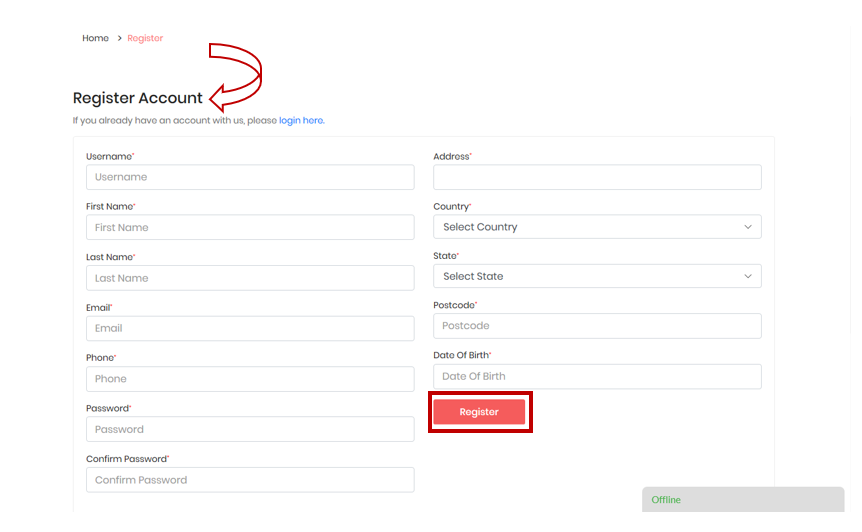Click the Address input field
Image resolution: width=862 pixels, height=532 pixels.
597,177
